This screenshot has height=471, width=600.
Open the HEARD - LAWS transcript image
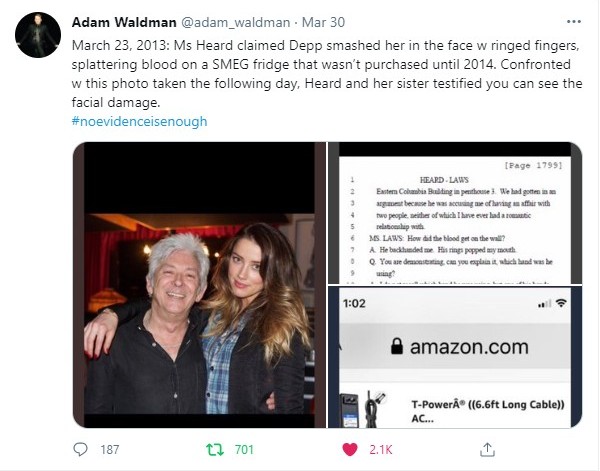(x=455, y=213)
